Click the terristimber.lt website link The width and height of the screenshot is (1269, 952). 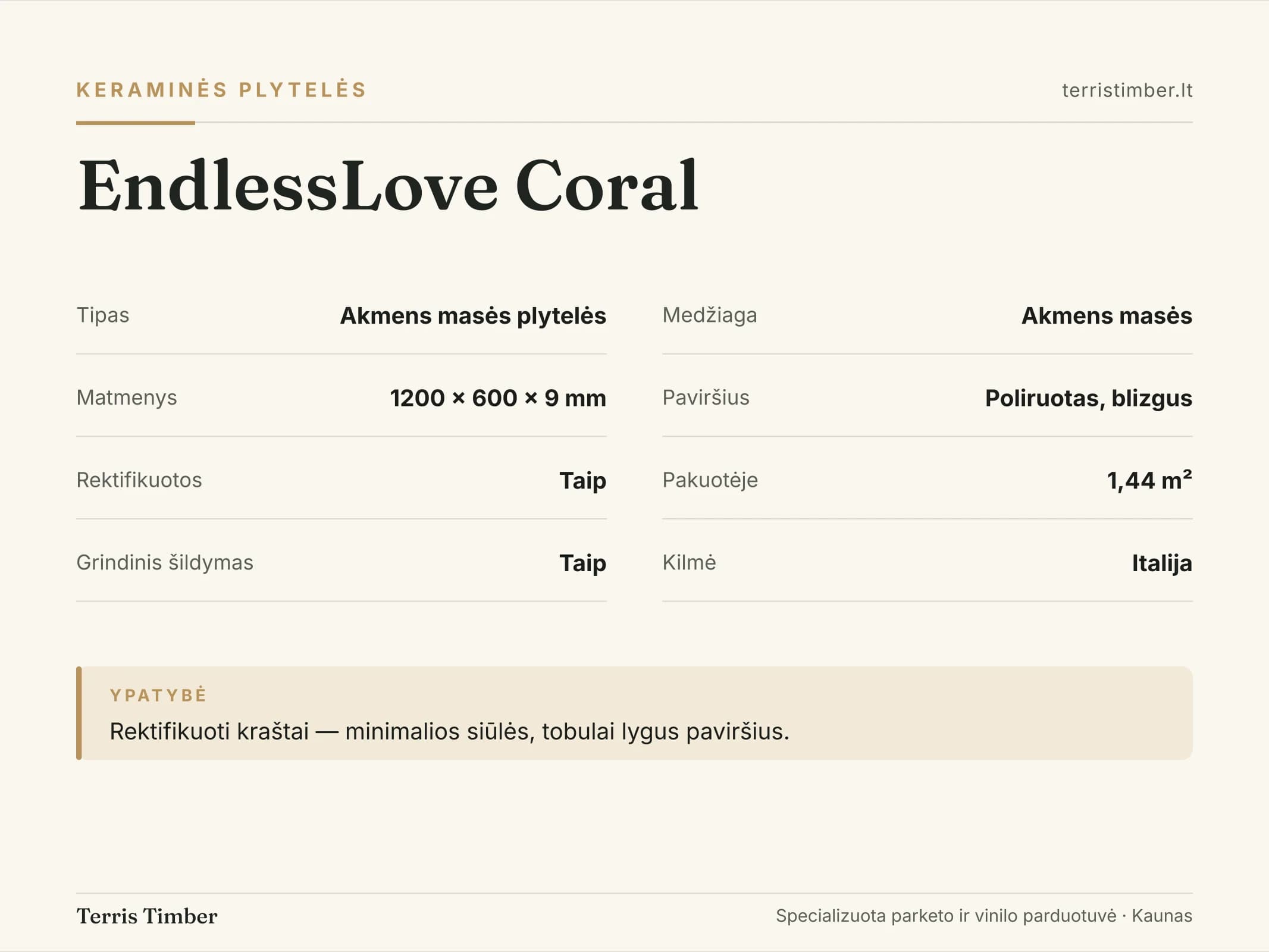click(1127, 90)
